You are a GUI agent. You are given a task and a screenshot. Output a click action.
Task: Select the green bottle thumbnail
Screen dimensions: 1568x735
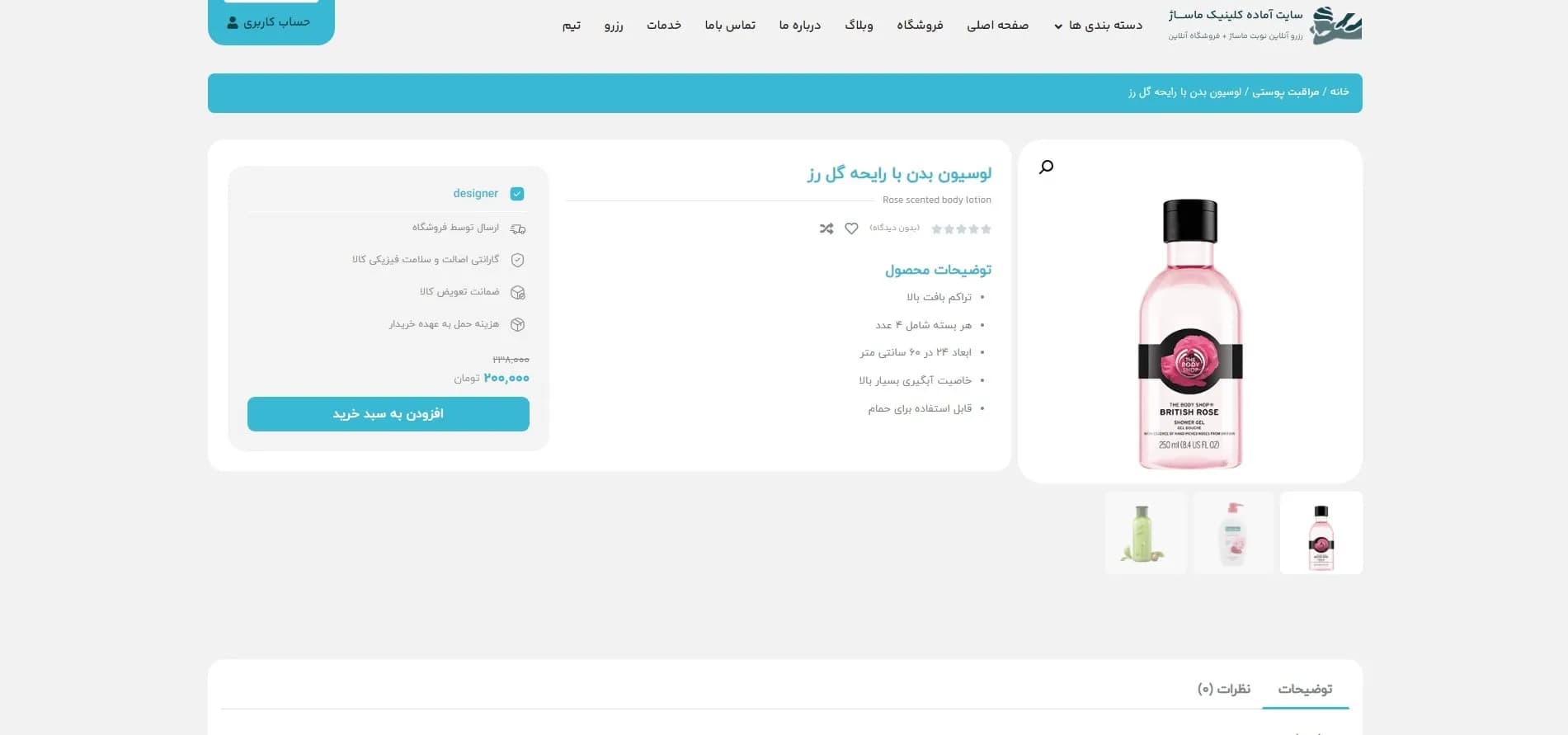tap(1146, 533)
